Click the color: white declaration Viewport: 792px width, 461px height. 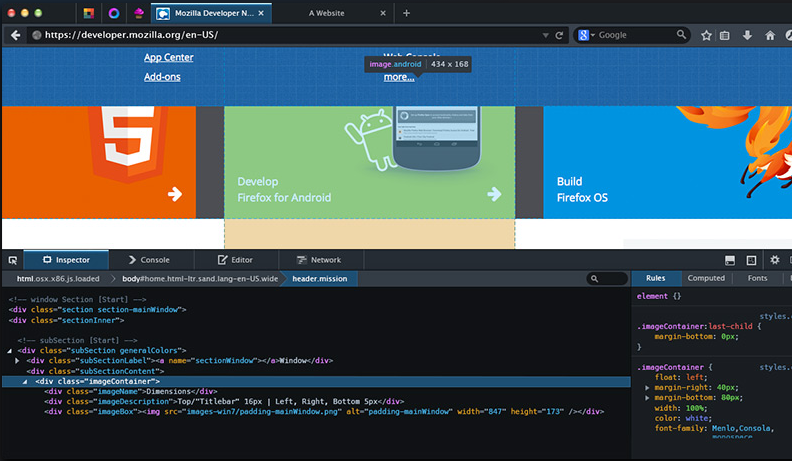[683, 418]
